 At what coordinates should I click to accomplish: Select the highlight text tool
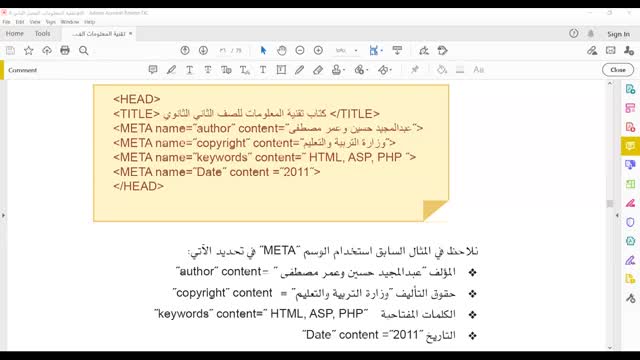(171, 70)
